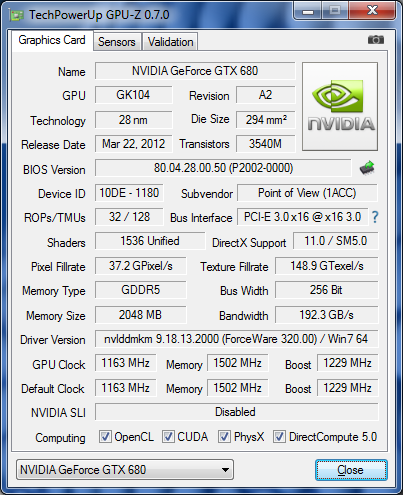Click the ROPs/TMUs field 32 / 128
403x495 pixels.
[129, 217]
